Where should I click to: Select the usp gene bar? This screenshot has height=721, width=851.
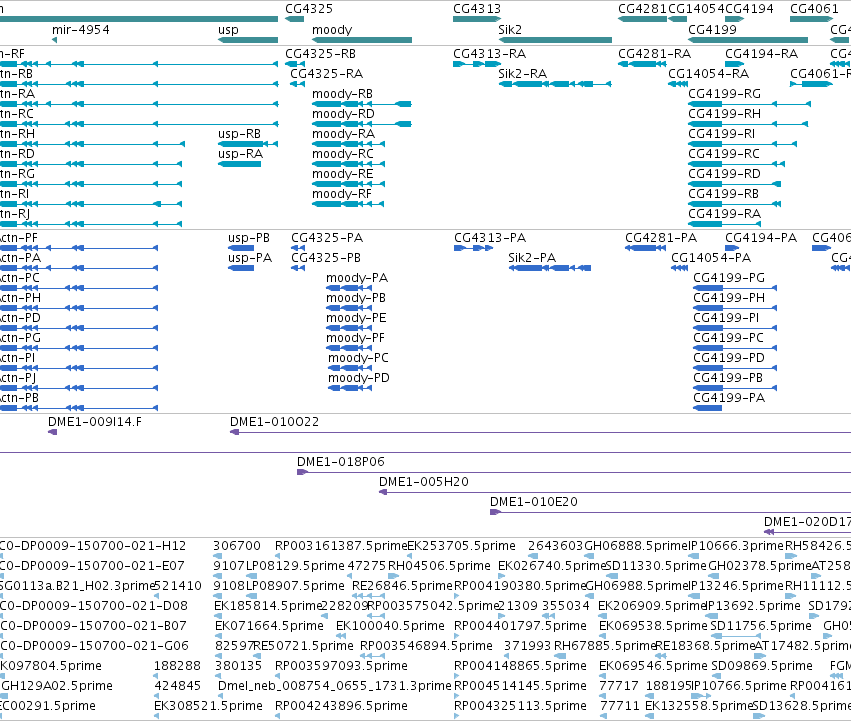tap(248, 40)
